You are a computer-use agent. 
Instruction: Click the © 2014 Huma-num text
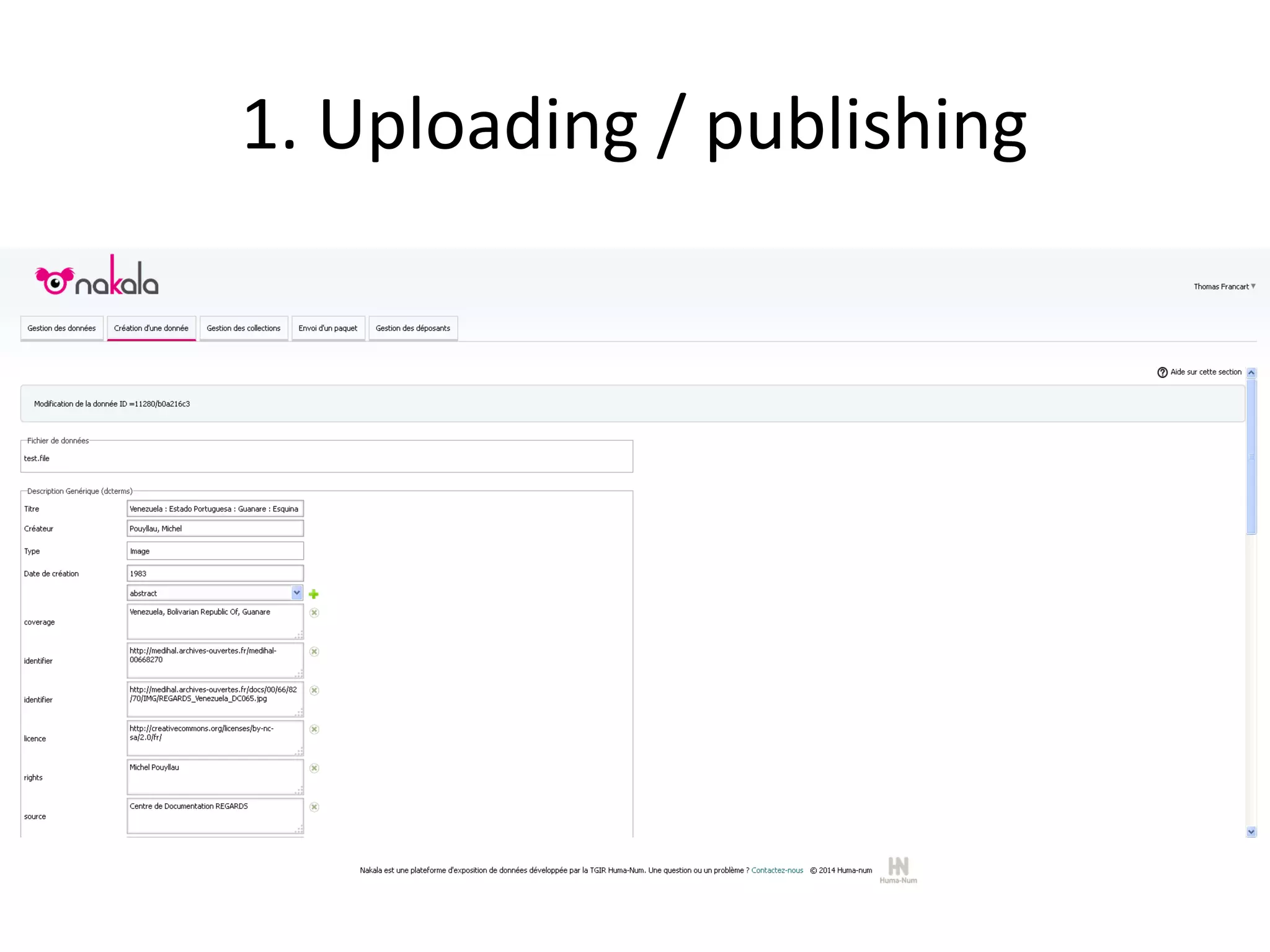pos(841,870)
